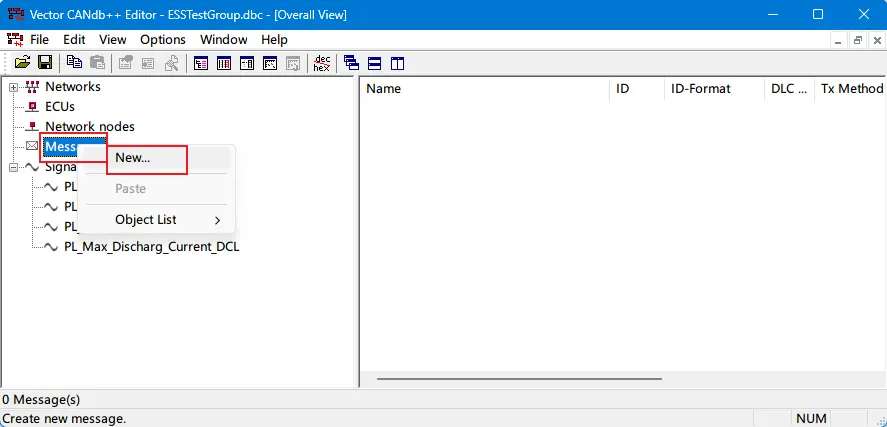Select the ECUs tree item
This screenshot has height=427, width=887.
[x=59, y=107]
